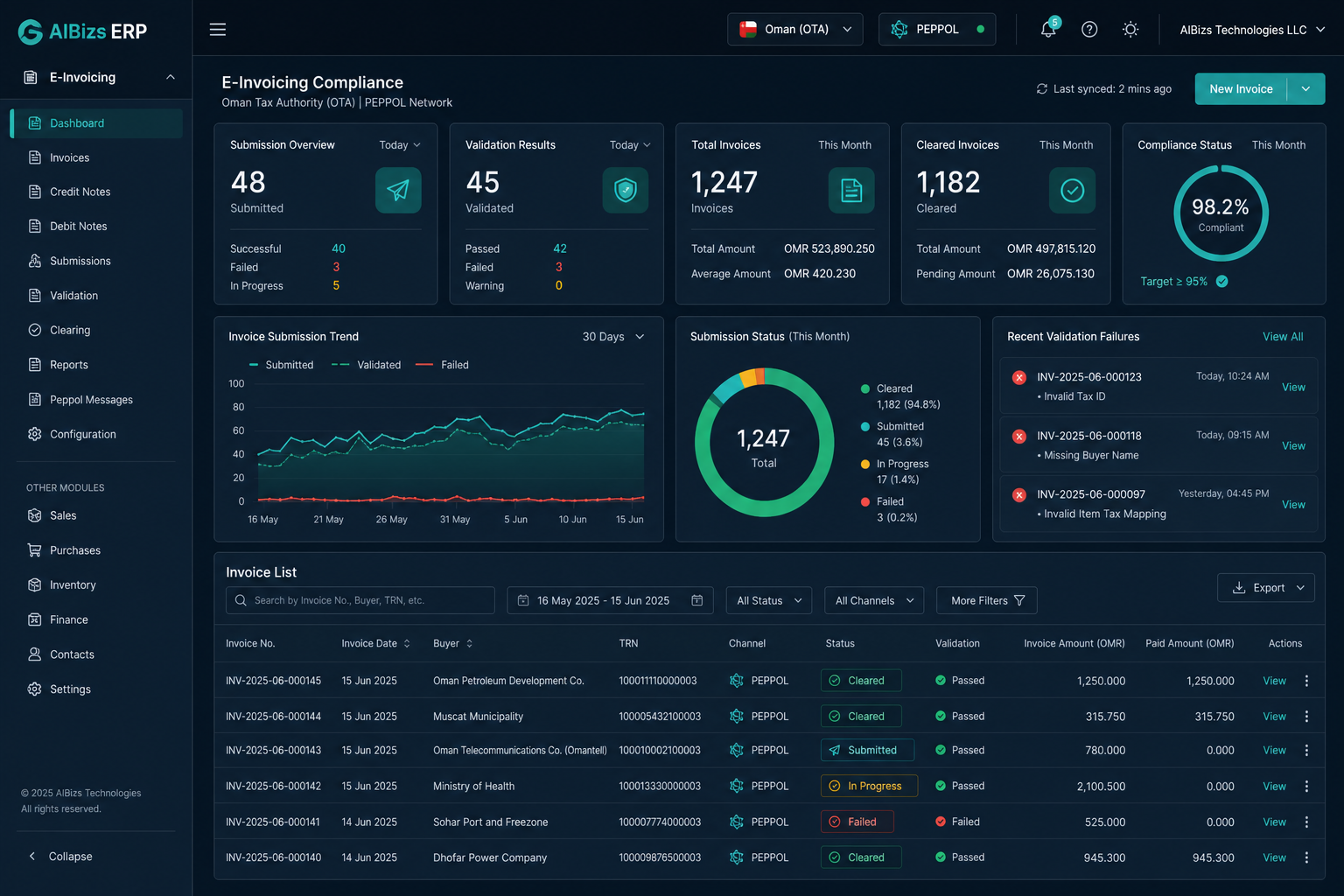Change Submission Overview Today period dropdown
The width and height of the screenshot is (1344, 896).
point(400,145)
